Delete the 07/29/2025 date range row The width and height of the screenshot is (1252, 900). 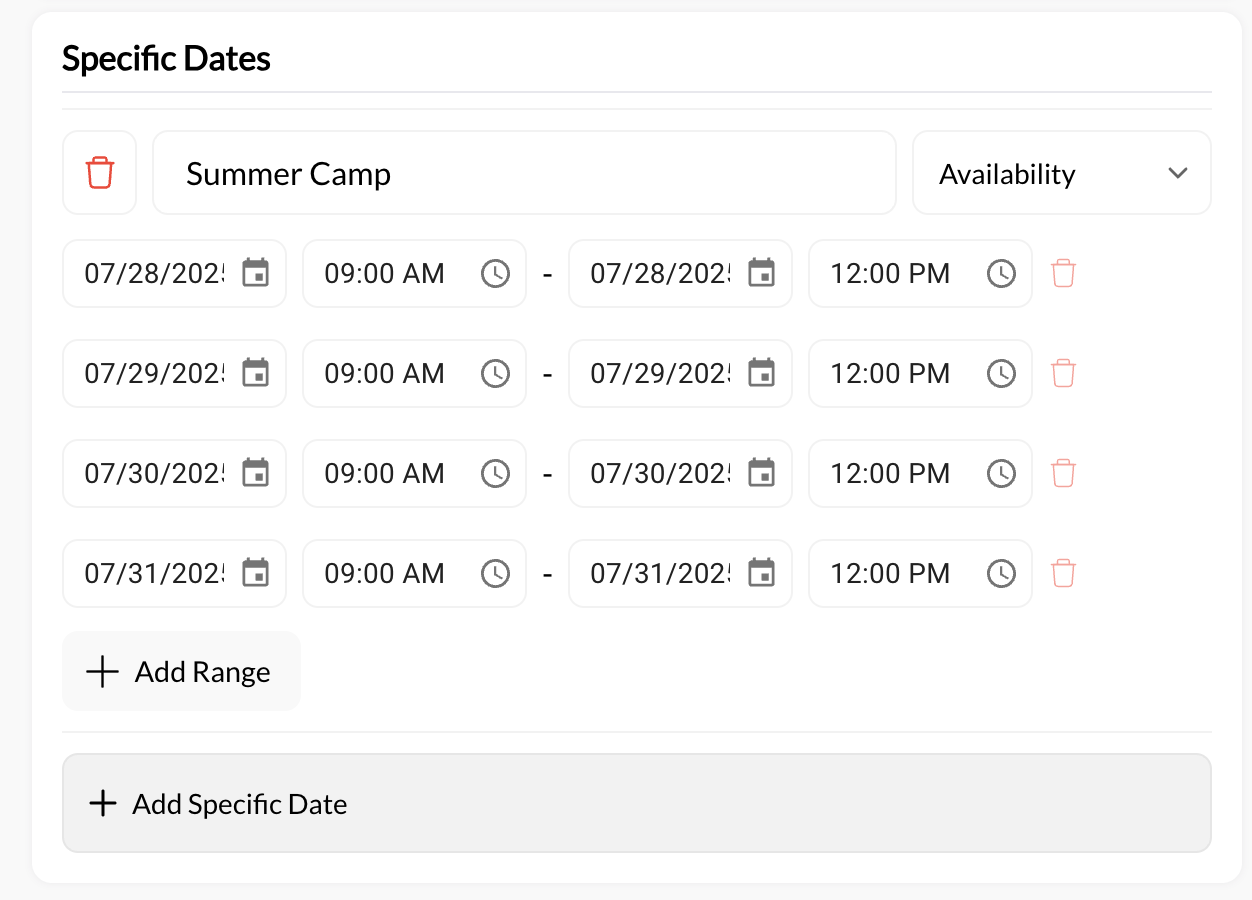(x=1063, y=373)
